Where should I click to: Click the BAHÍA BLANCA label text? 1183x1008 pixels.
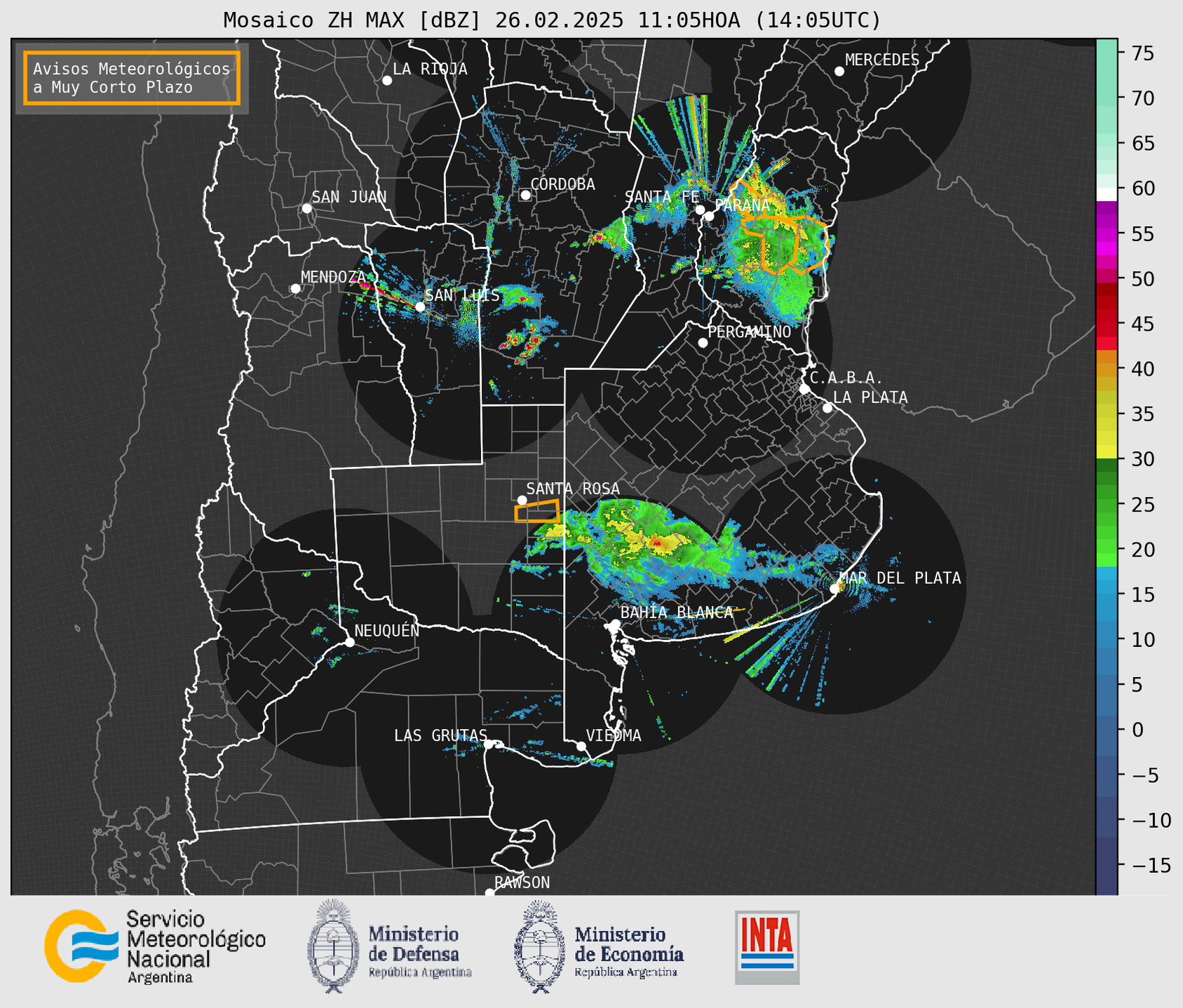coord(677,613)
